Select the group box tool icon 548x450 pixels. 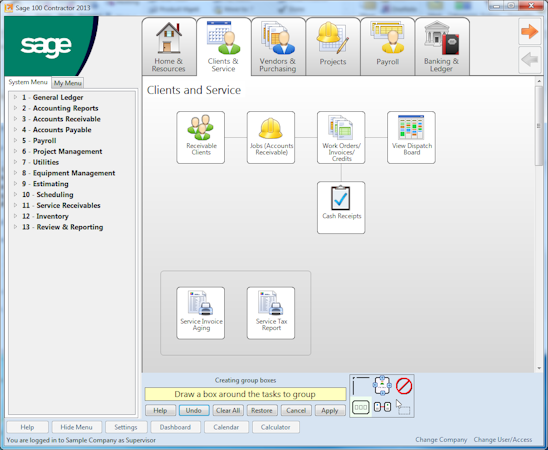(361, 407)
